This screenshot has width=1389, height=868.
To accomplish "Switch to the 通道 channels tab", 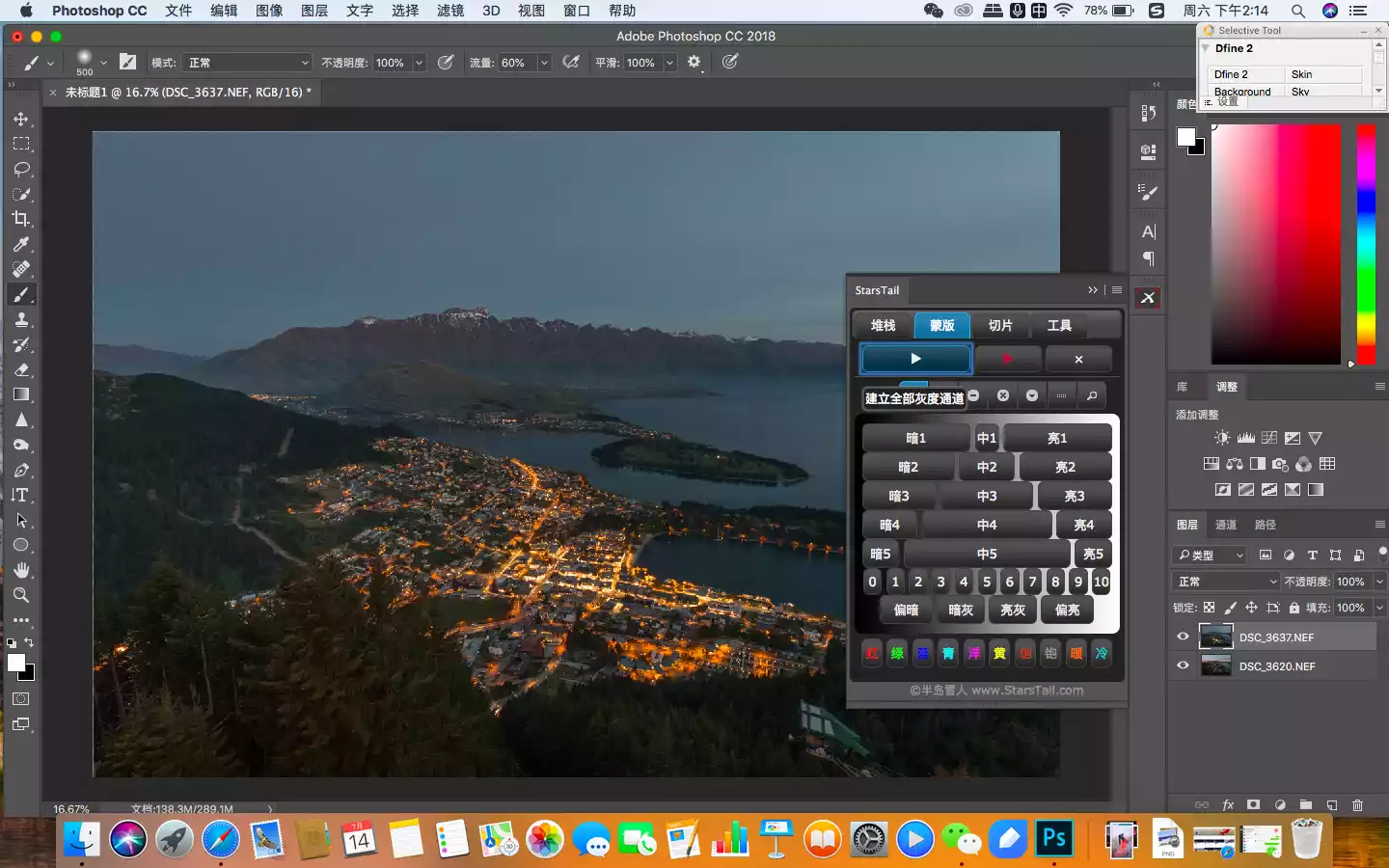I will [1225, 525].
